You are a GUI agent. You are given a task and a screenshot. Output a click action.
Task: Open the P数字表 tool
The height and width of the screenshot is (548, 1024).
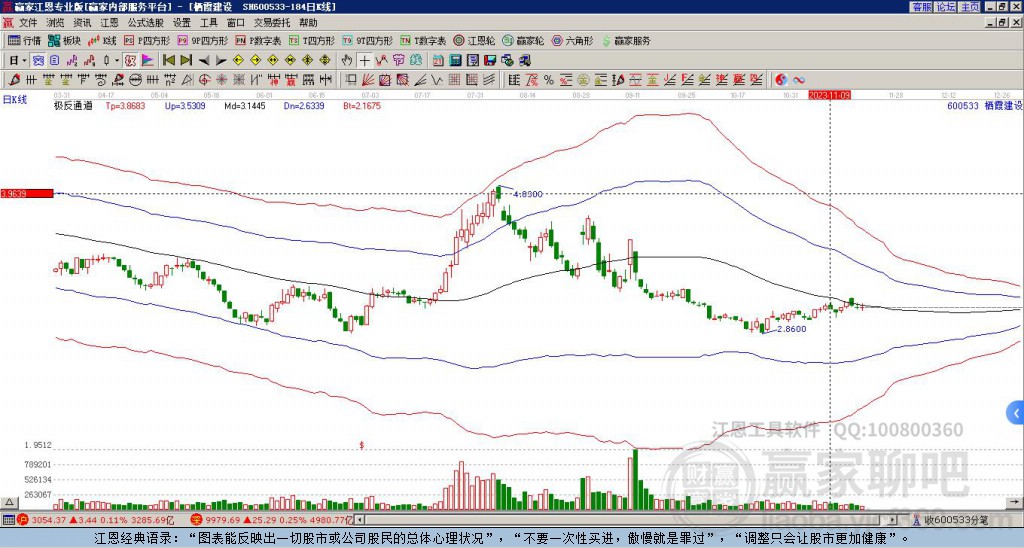pyautogui.click(x=258, y=40)
